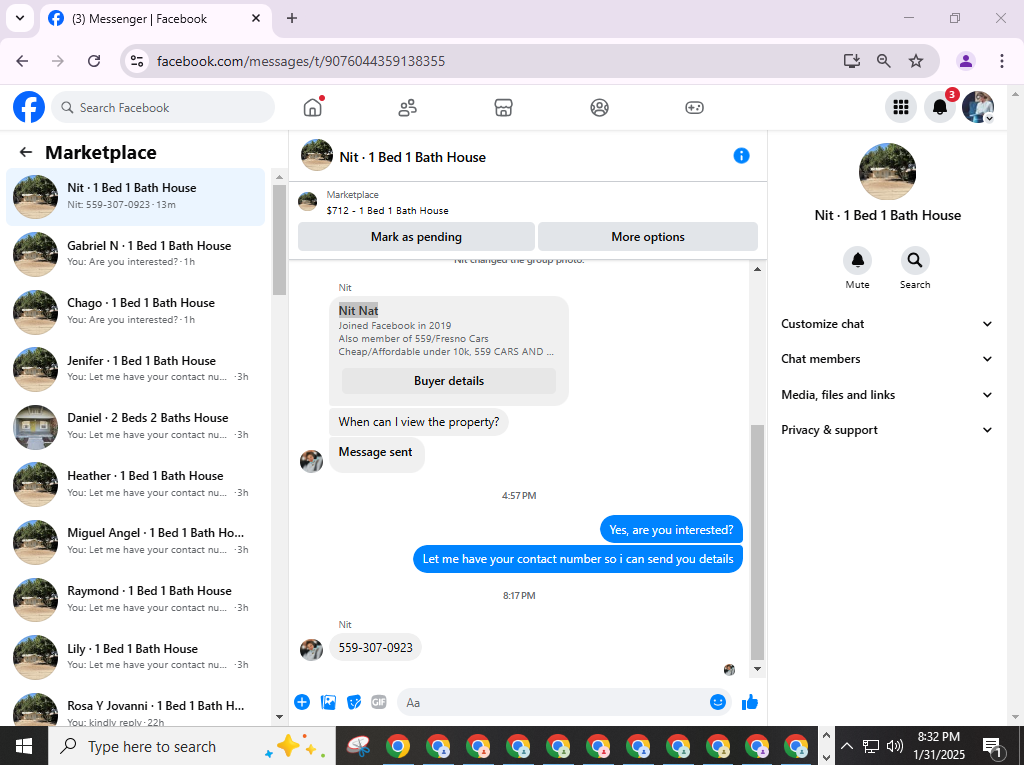
Task: Expand the Customize chat section
Action: 887,324
